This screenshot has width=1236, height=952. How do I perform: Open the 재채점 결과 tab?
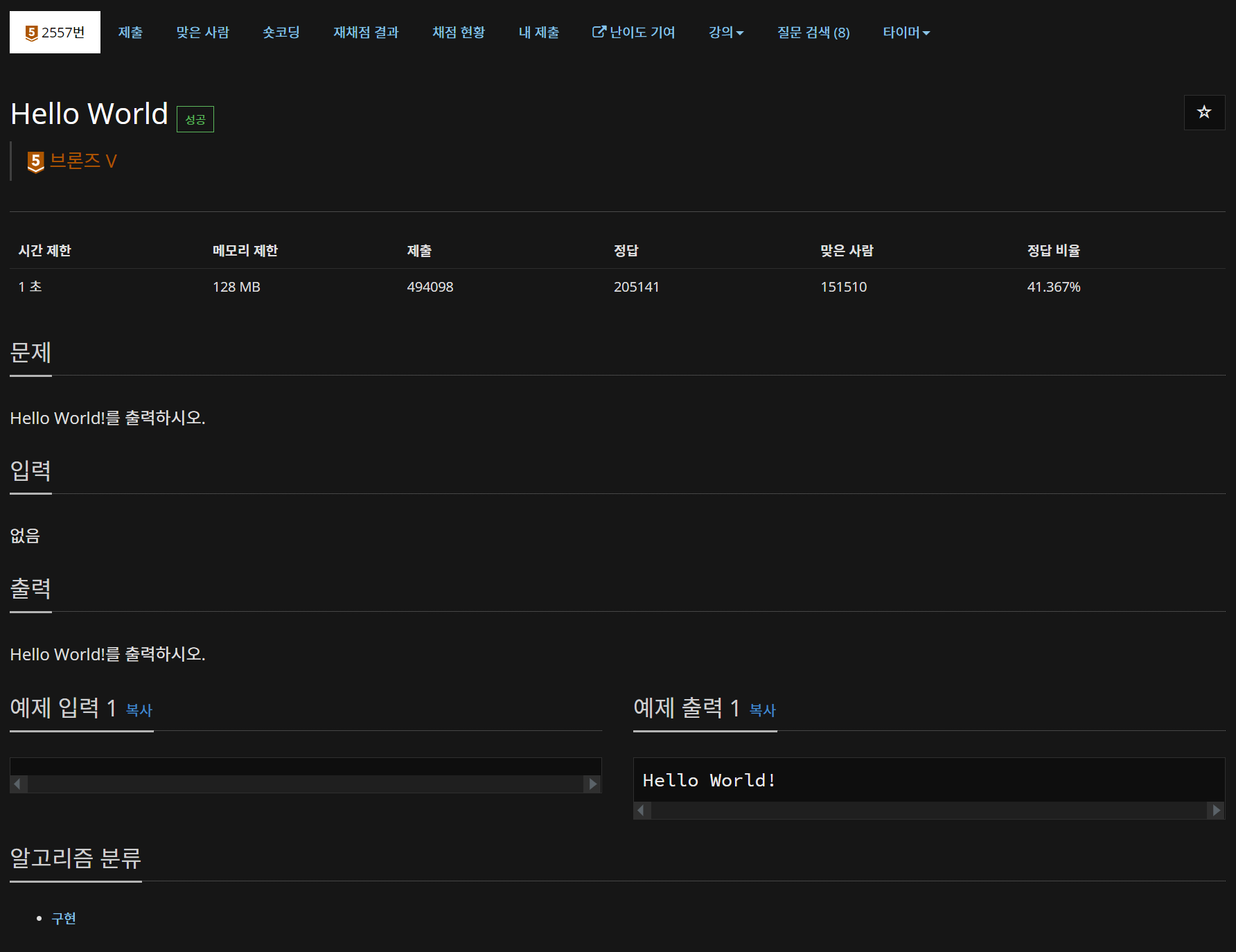366,32
